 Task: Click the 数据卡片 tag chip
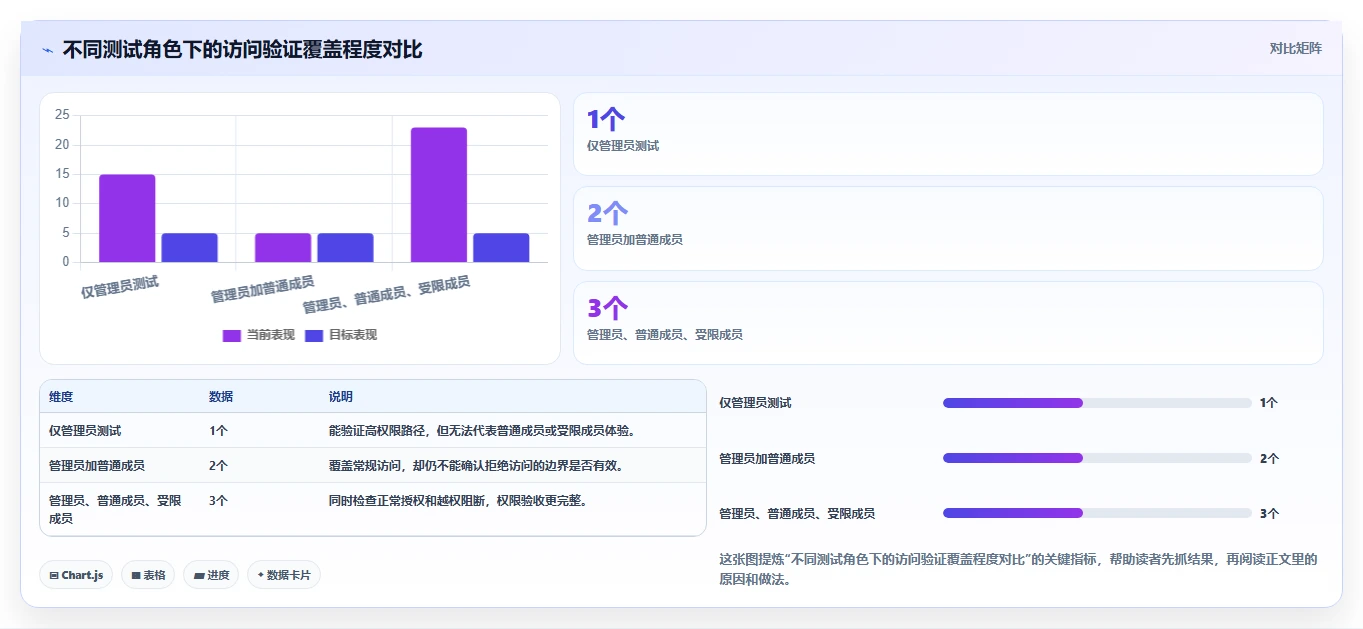[x=284, y=575]
